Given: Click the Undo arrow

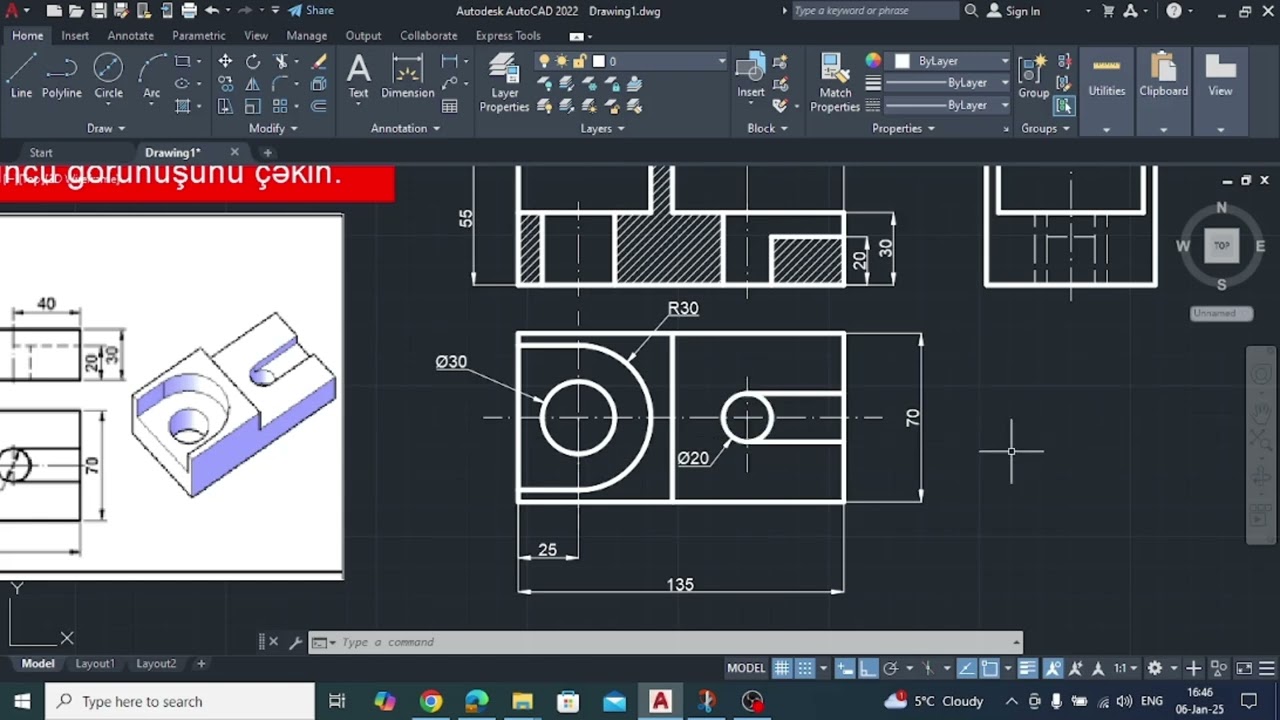Looking at the screenshot, I should [x=211, y=11].
